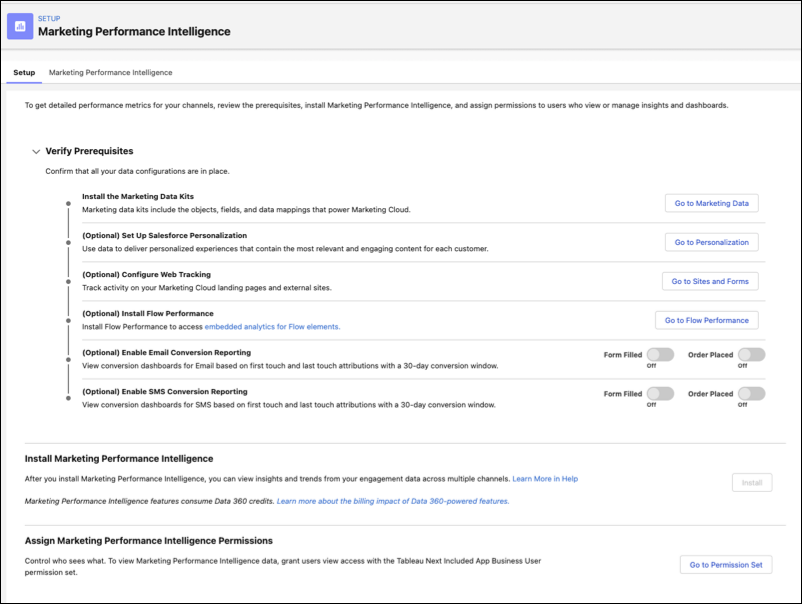802x604 pixels.
Task: Click Go to Sites and Forms
Action: tap(710, 281)
